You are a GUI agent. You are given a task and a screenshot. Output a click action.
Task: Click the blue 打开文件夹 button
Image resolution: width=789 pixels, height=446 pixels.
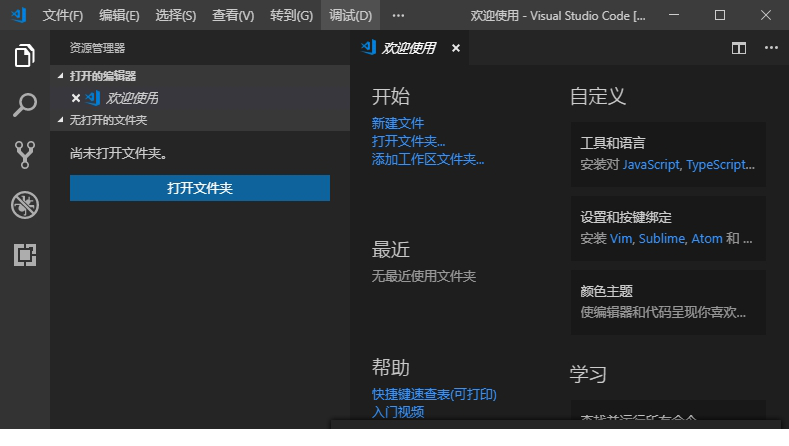(200, 188)
